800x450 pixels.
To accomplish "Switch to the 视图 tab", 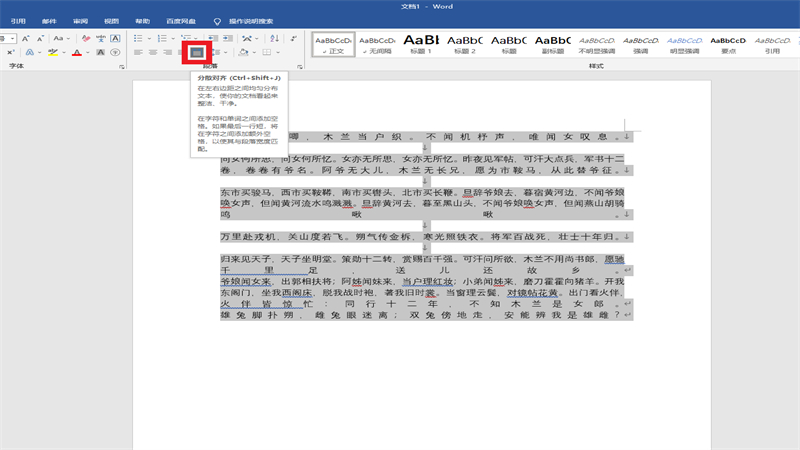I will [111, 21].
